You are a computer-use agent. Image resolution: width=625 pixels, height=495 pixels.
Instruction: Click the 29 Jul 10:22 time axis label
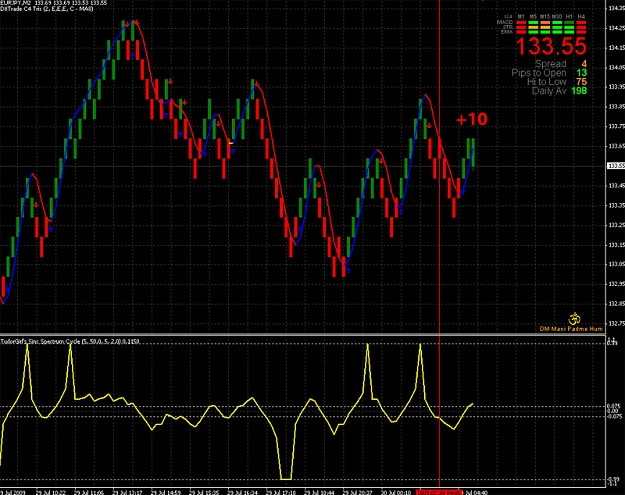click(50, 493)
